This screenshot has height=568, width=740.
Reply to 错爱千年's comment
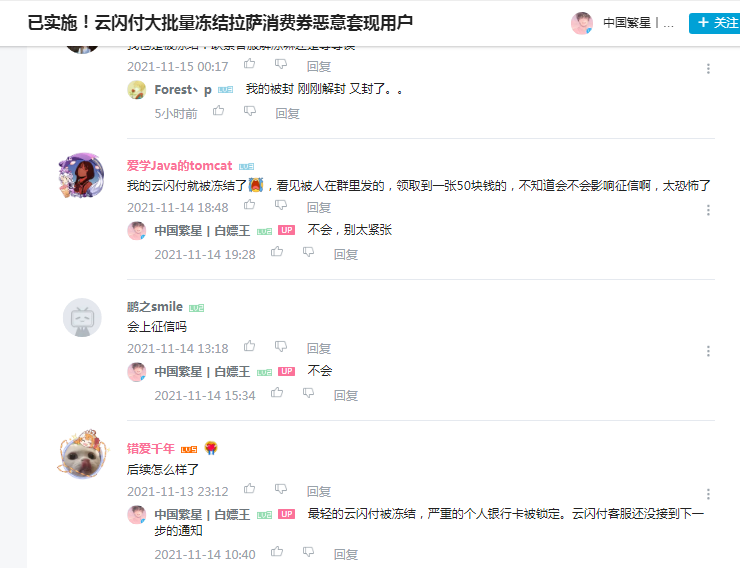pyautogui.click(x=319, y=492)
